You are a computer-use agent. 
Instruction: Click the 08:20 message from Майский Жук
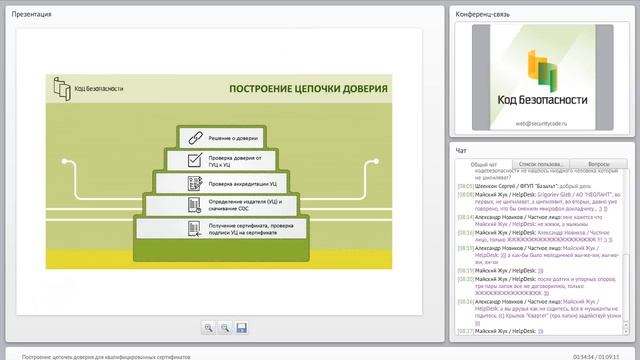coord(537,286)
